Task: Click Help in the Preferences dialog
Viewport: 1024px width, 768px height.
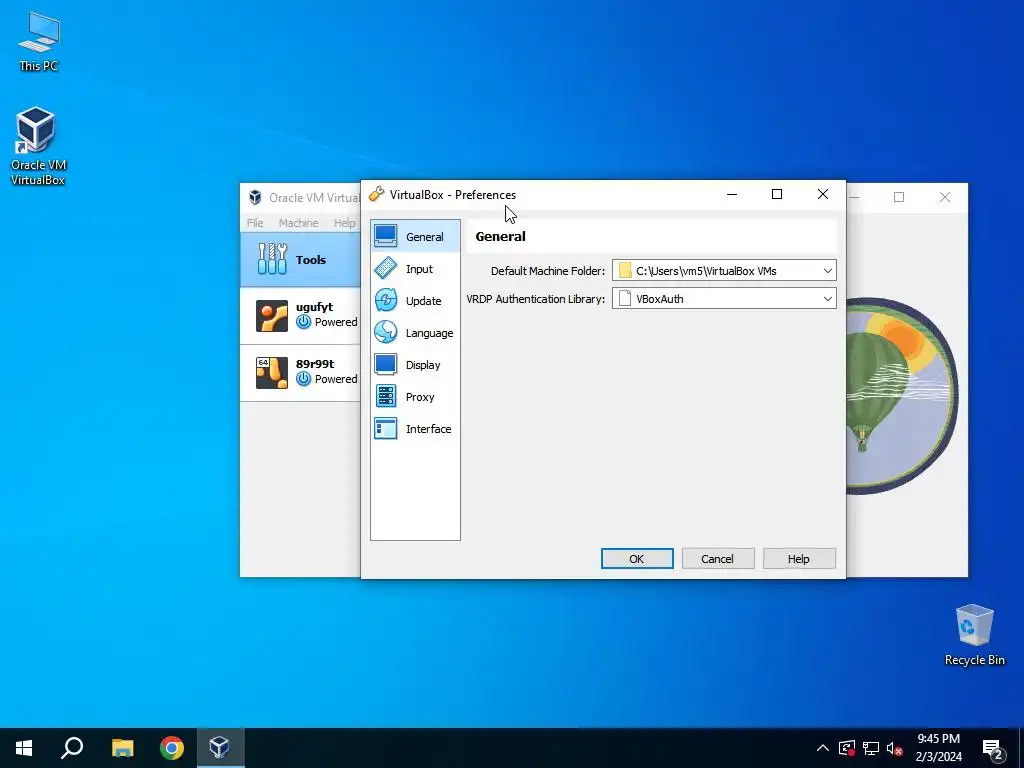Action: pos(799,558)
